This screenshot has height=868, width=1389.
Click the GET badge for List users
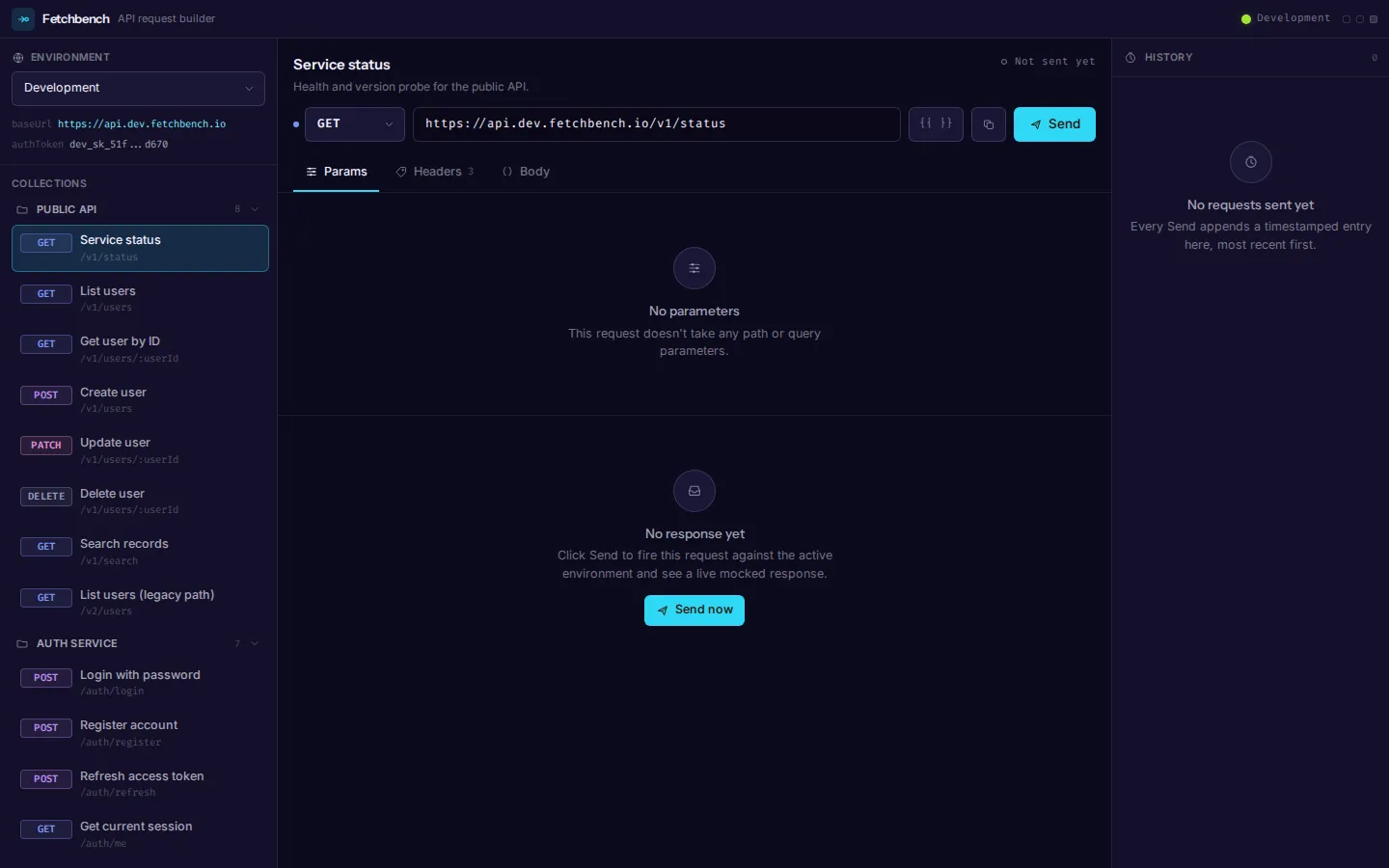(46, 294)
